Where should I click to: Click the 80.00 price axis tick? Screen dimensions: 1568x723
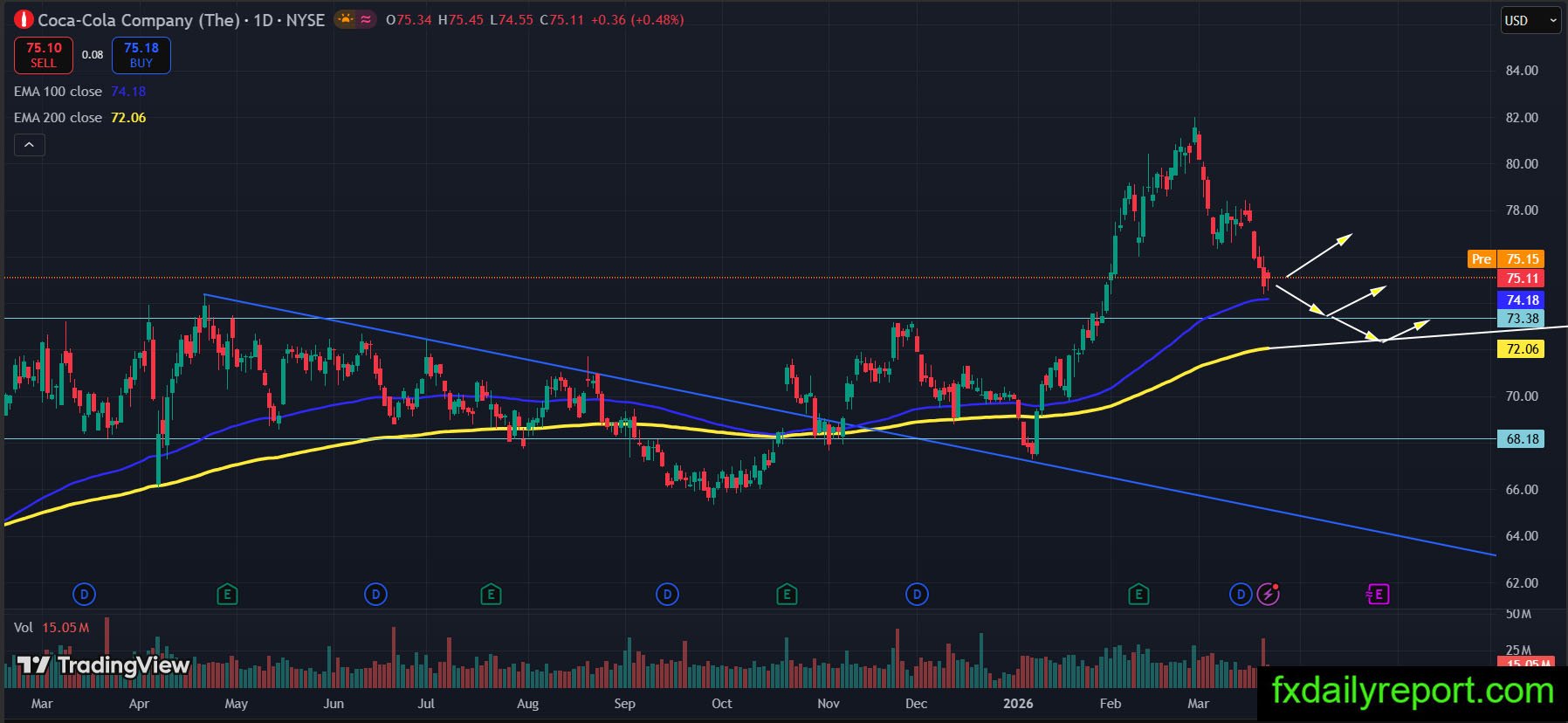point(1522,163)
